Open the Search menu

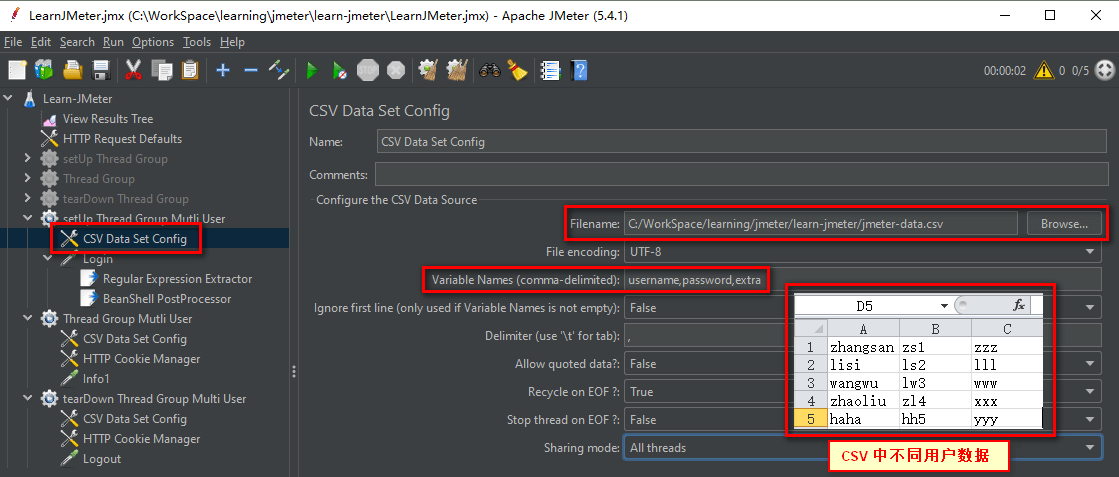coord(77,42)
